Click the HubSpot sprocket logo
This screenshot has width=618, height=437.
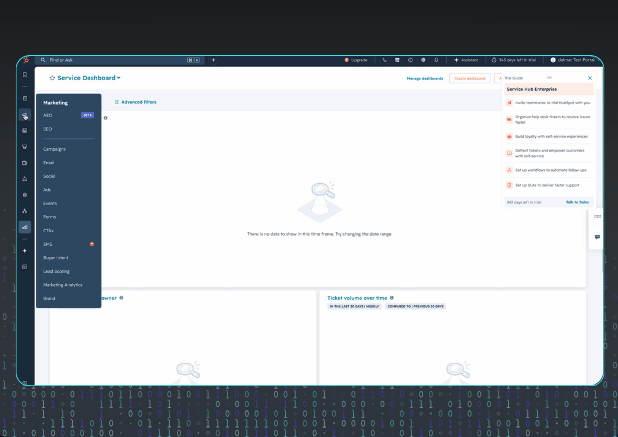tap(26, 60)
